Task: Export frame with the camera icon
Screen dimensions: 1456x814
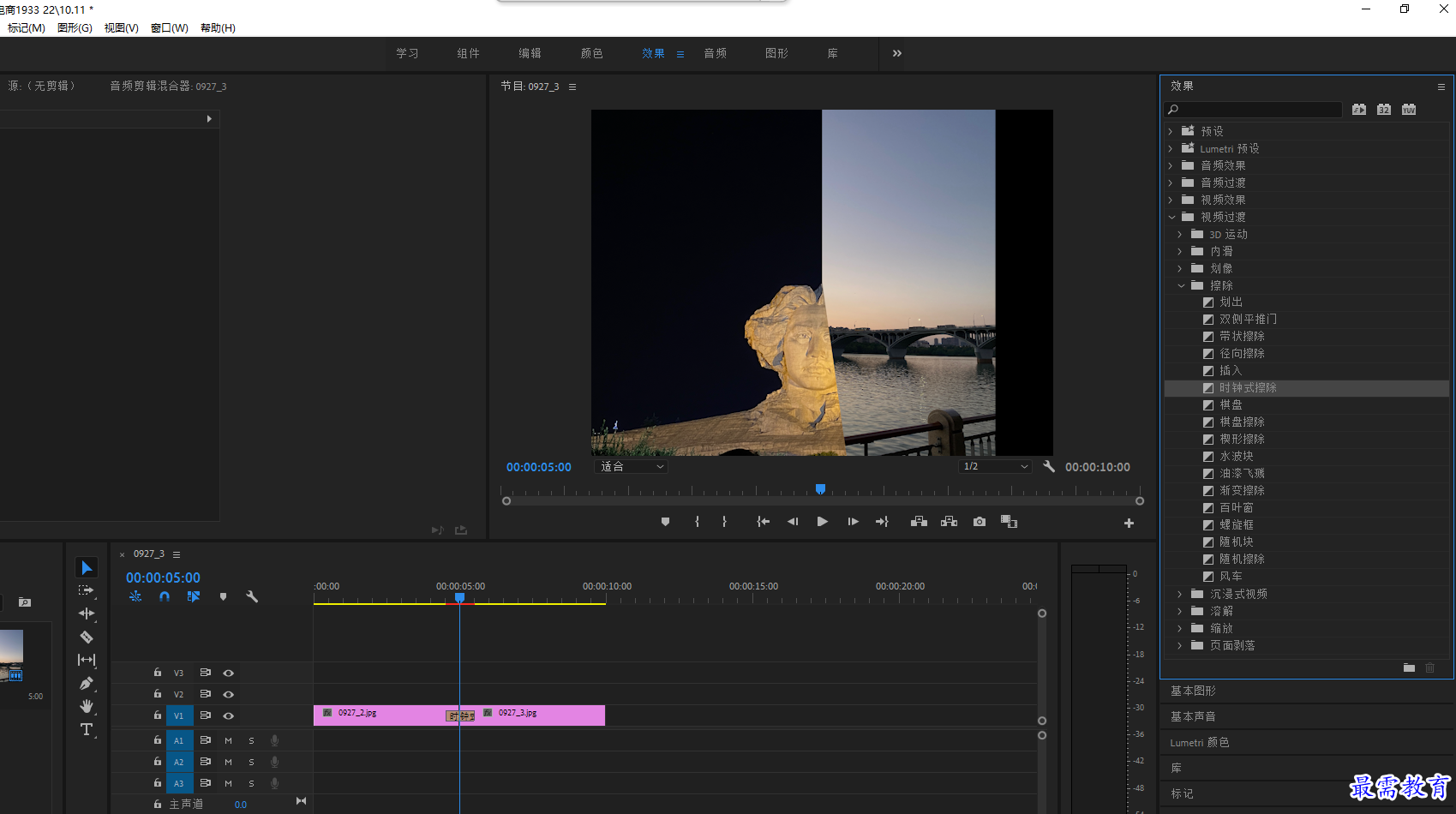Action: (x=980, y=522)
